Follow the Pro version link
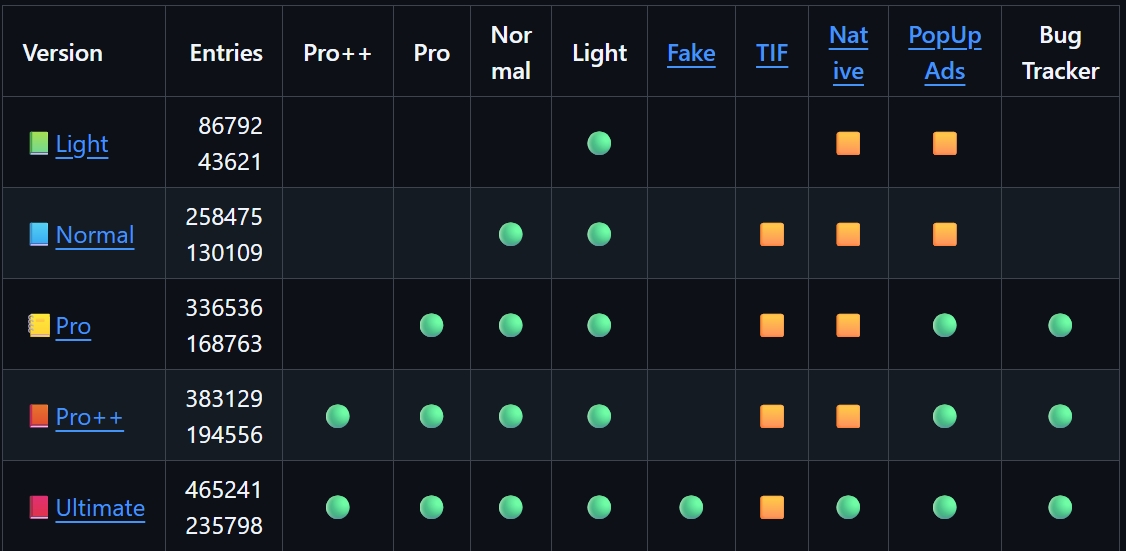 click(x=73, y=326)
